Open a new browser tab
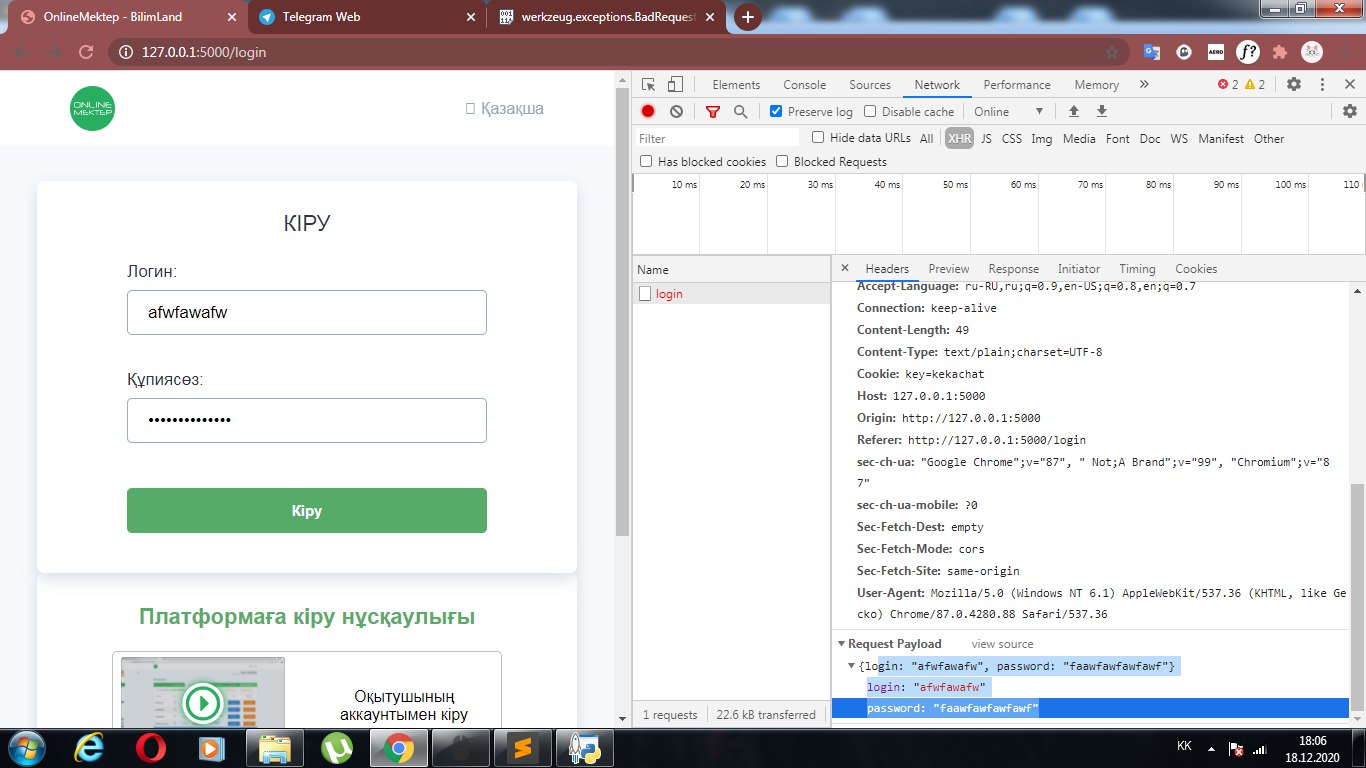This screenshot has width=1366, height=768. click(x=747, y=17)
